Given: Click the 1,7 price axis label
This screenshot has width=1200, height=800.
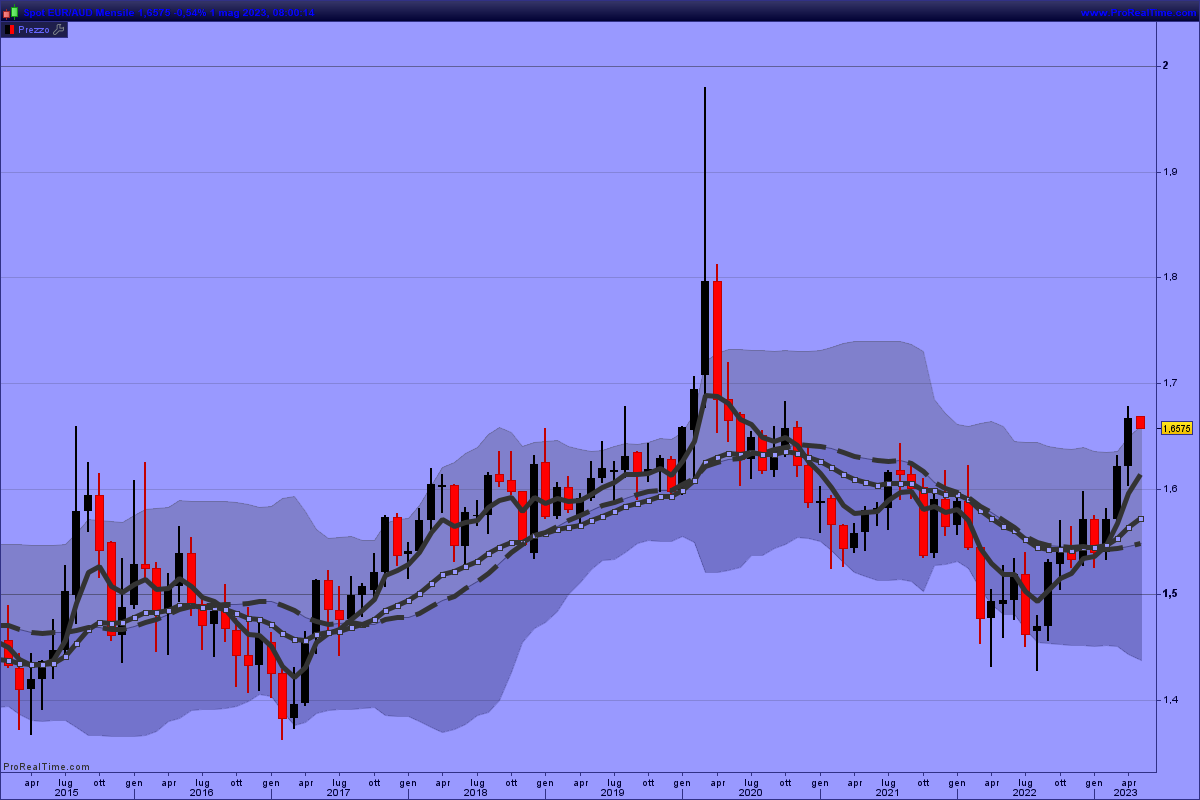Looking at the screenshot, I should 1168,383.
